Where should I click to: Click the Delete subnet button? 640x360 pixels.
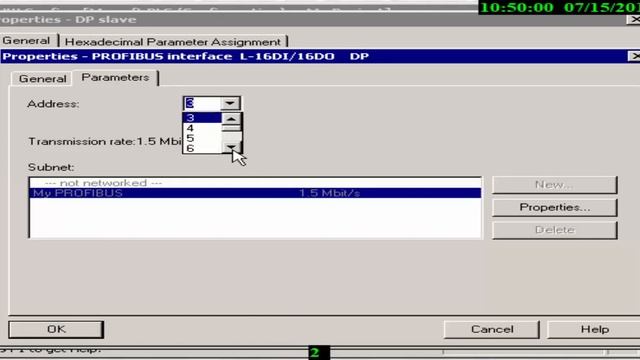click(x=555, y=230)
